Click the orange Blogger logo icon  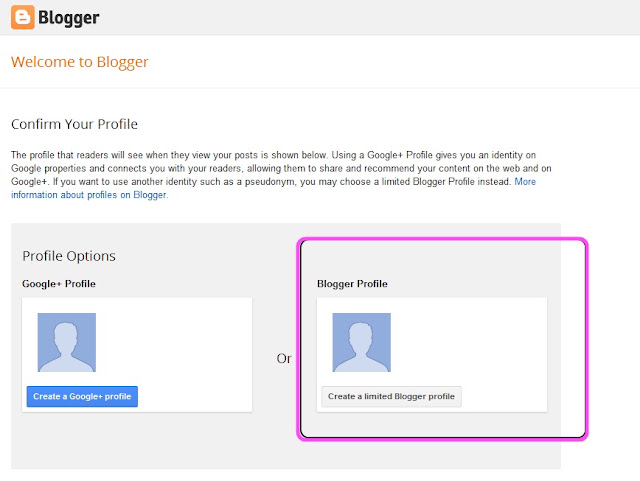coord(22,17)
